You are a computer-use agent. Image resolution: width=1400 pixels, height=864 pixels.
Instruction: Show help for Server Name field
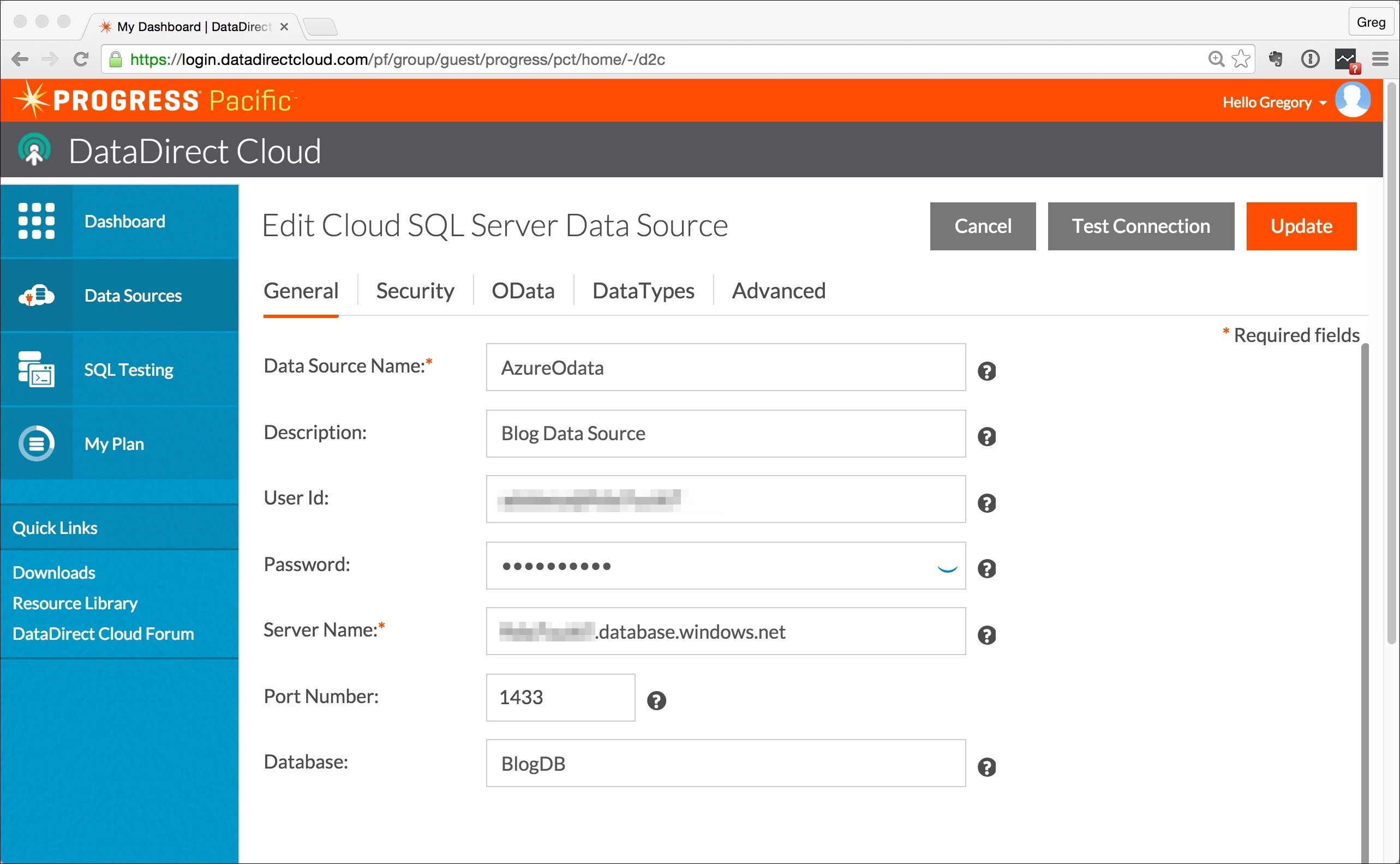987,635
